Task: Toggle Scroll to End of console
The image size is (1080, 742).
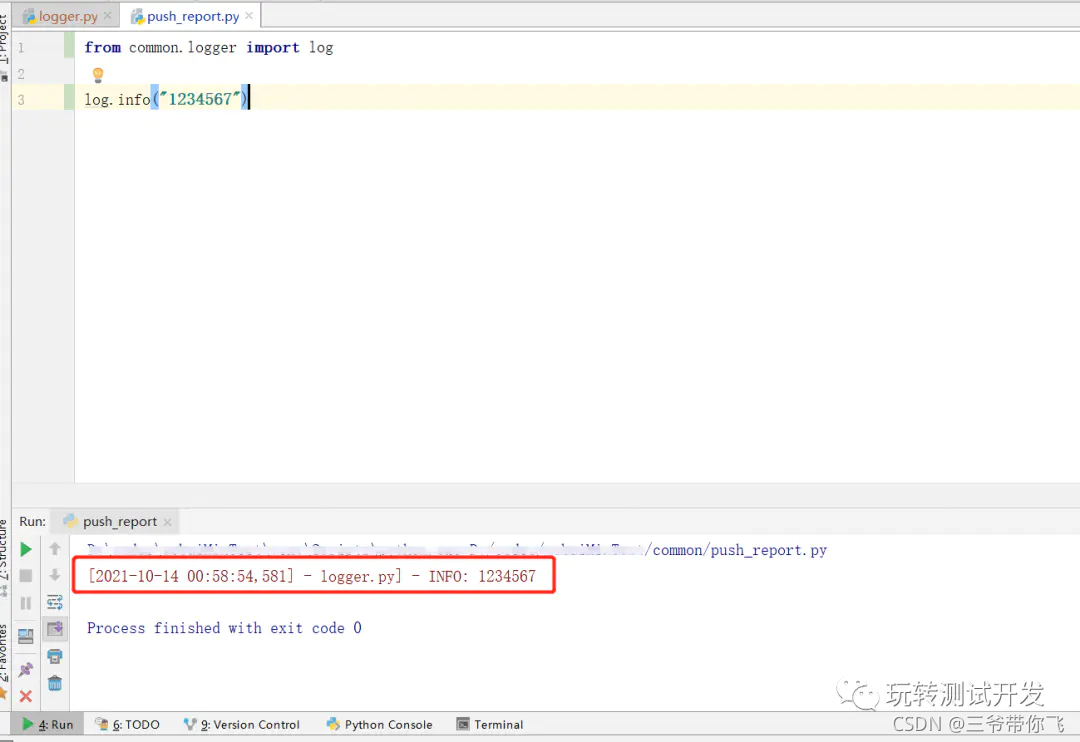Action: 54,628
